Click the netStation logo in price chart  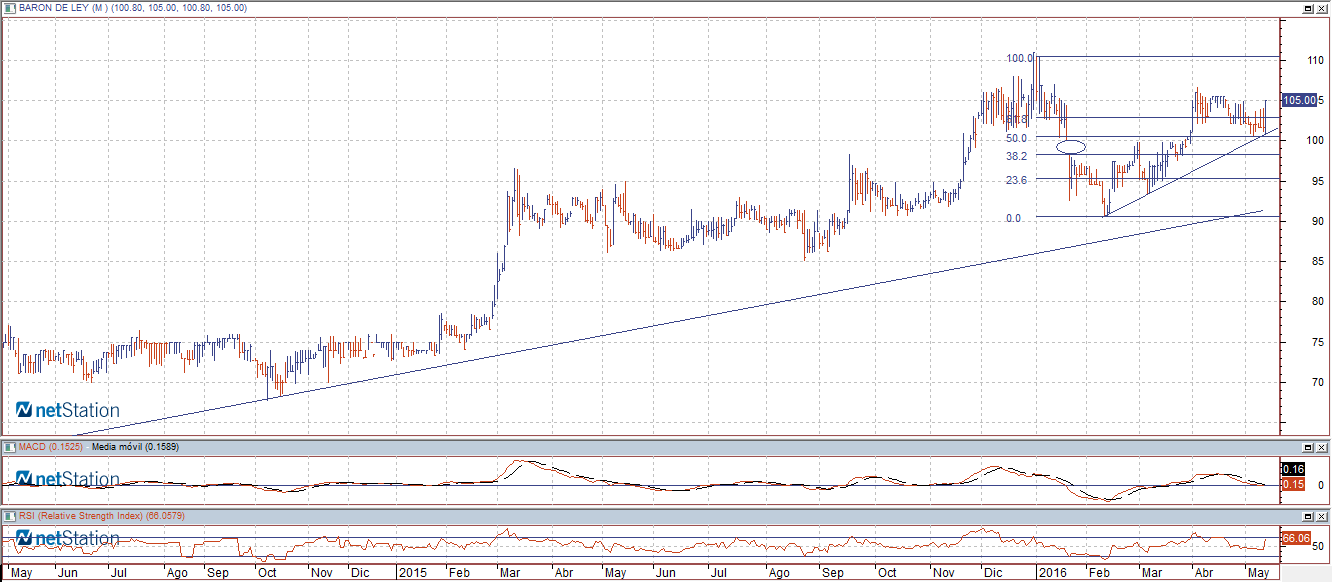(x=67, y=410)
